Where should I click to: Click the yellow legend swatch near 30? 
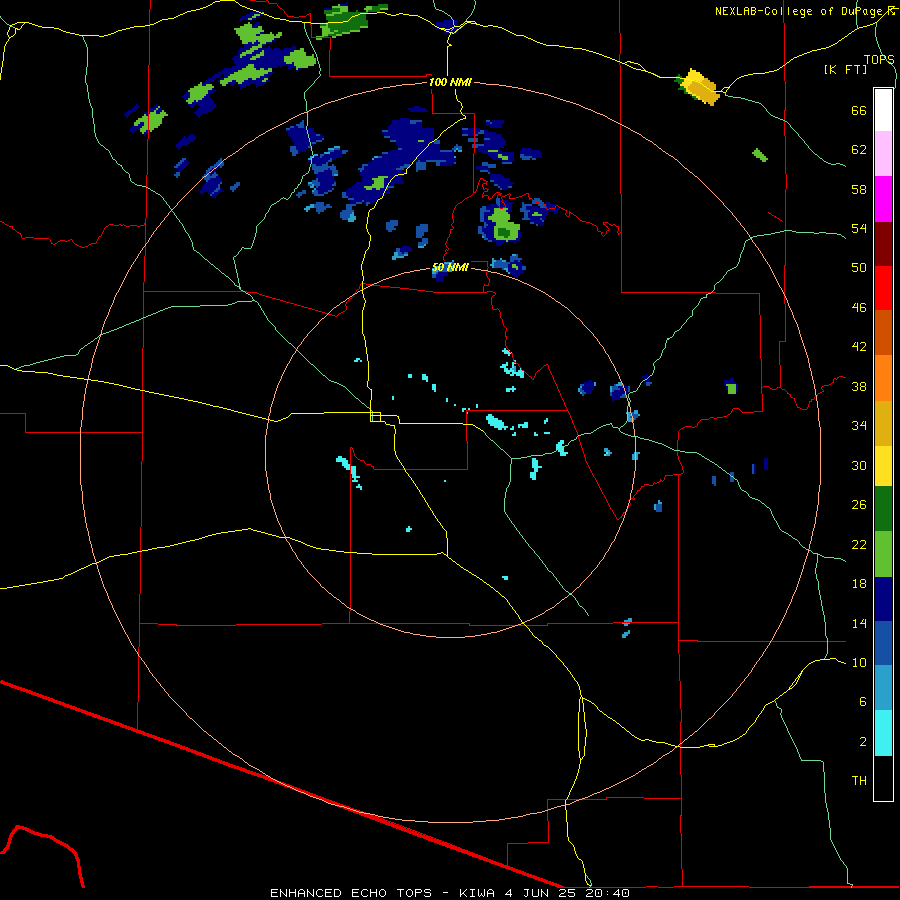tap(883, 465)
